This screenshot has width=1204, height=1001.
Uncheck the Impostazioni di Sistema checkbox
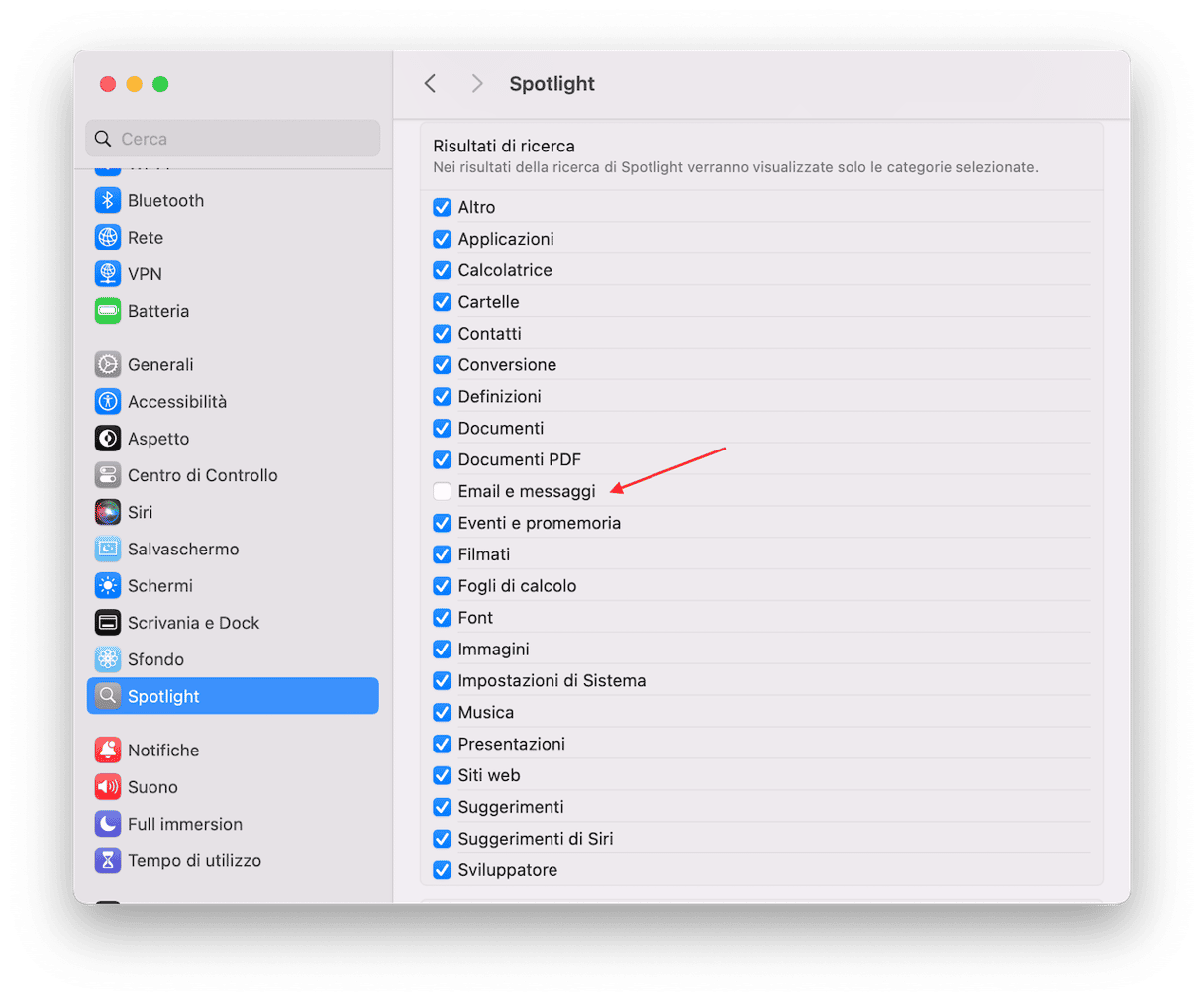click(x=443, y=681)
